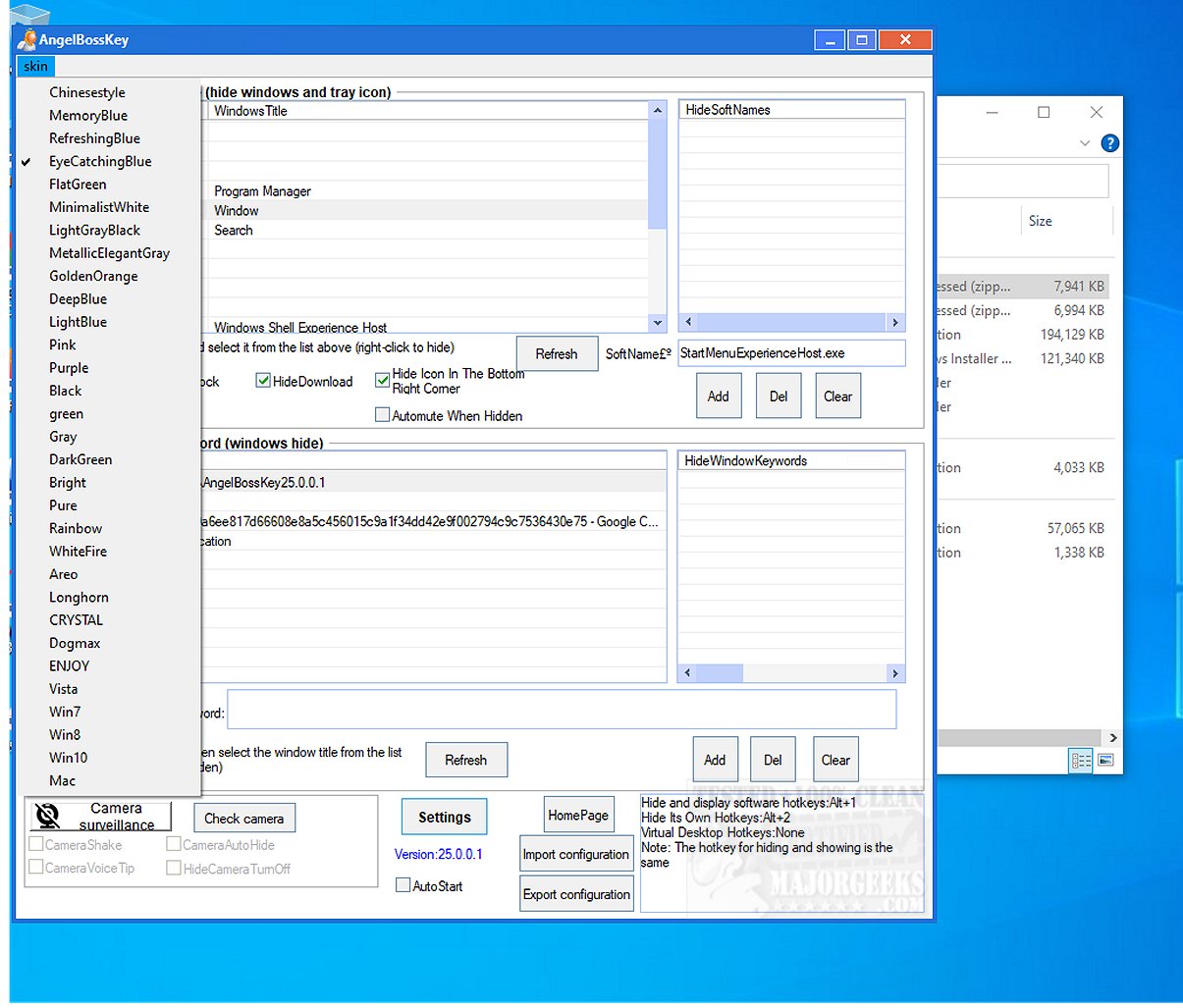Click the Size column header in Explorer

(x=1067, y=221)
